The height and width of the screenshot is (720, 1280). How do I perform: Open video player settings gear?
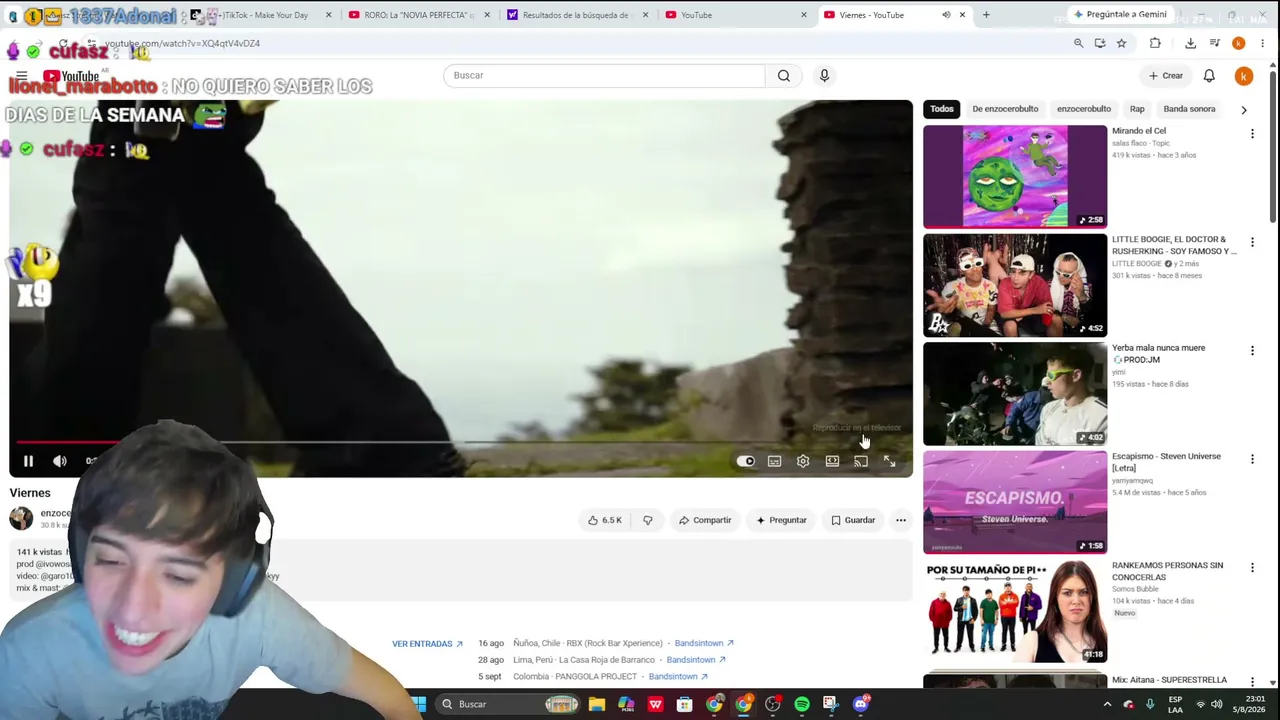803,461
